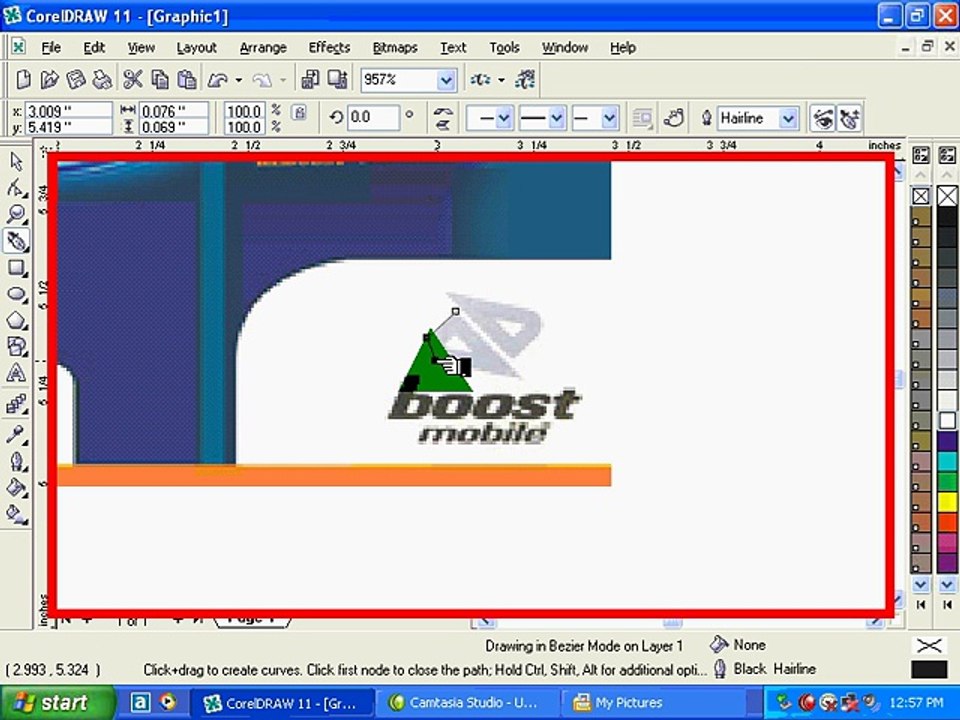Select the Basic Shapes tool
This screenshot has width=960, height=720.
point(16,347)
